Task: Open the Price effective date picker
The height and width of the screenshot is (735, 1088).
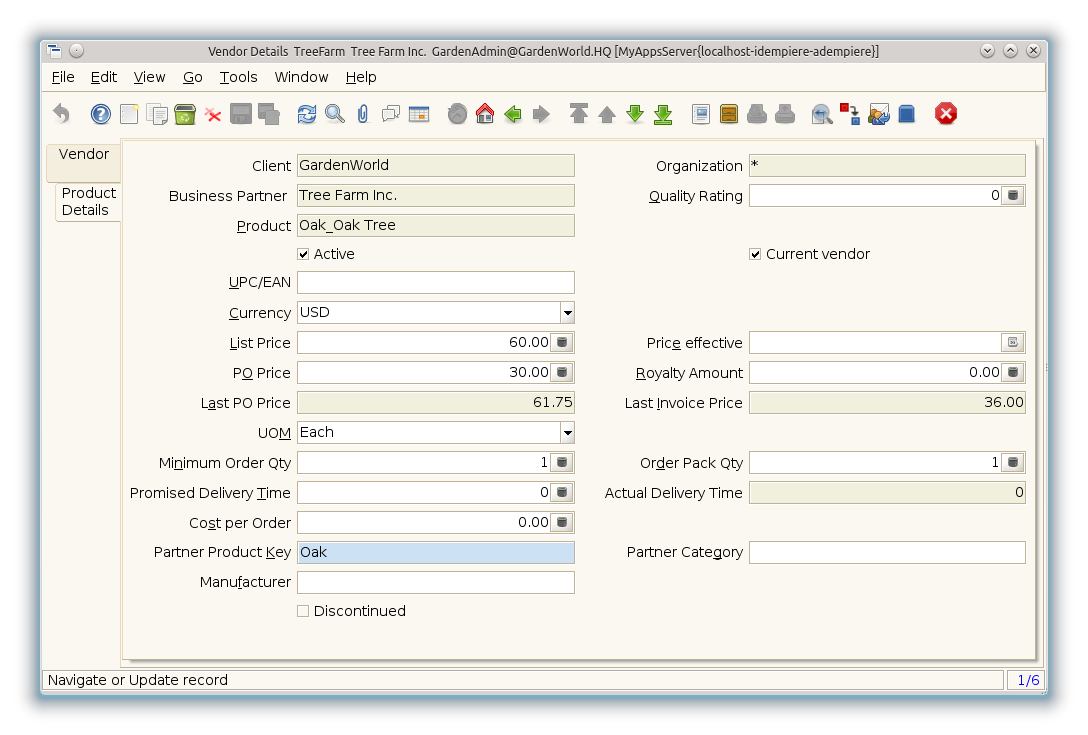Action: [1013, 343]
